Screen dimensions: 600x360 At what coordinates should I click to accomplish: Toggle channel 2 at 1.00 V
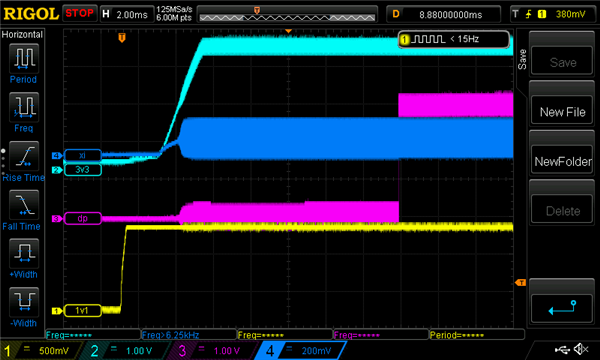[x=127, y=350]
